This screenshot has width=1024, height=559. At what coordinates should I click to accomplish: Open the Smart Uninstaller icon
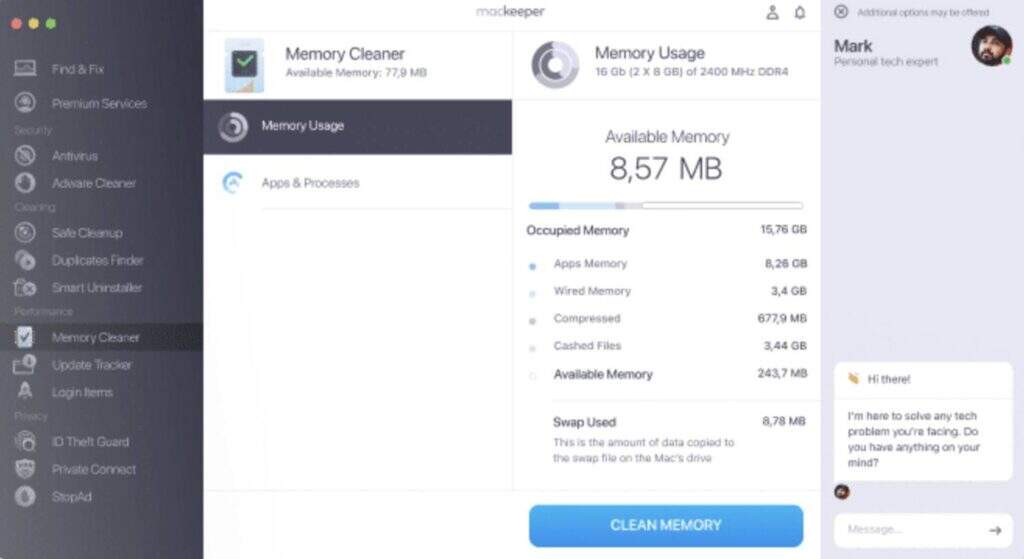(x=25, y=288)
